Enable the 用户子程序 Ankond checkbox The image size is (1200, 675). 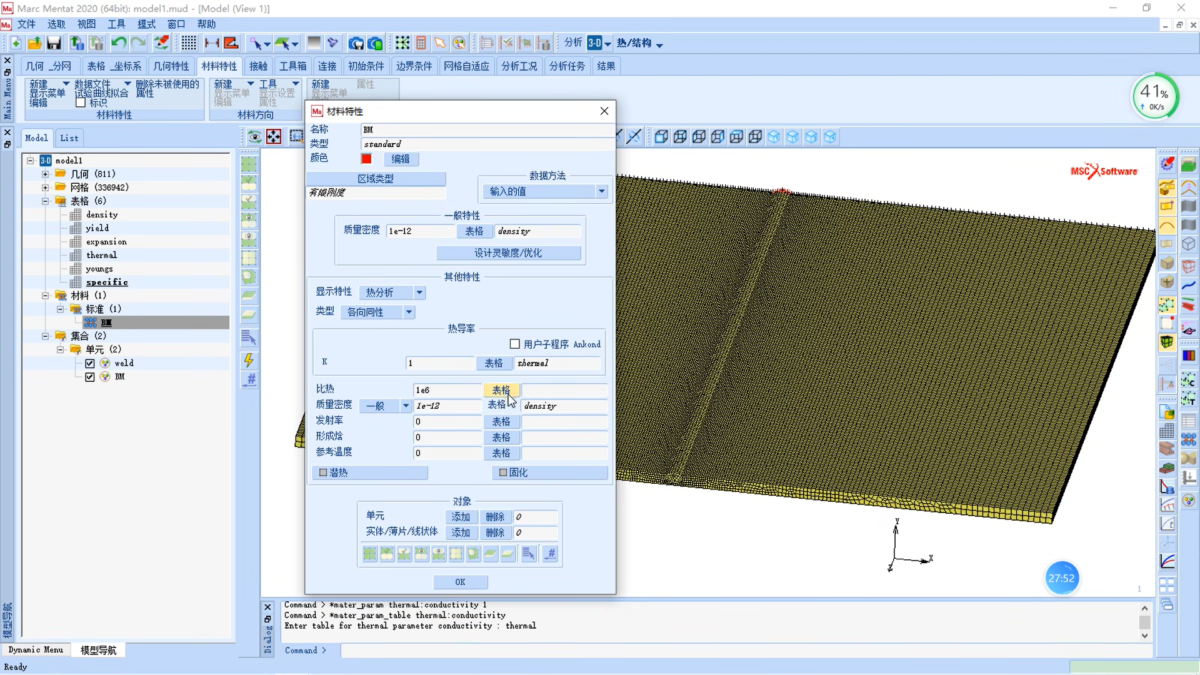click(515, 344)
